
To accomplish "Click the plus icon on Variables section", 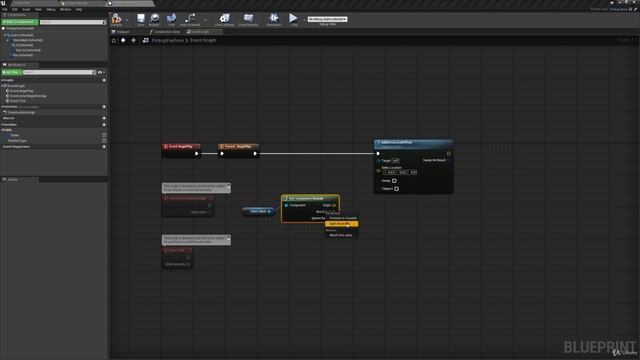I will tap(104, 124).
